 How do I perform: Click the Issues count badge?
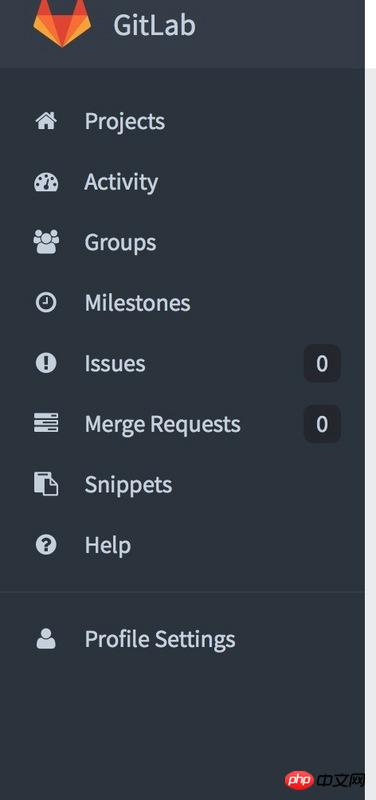point(322,363)
